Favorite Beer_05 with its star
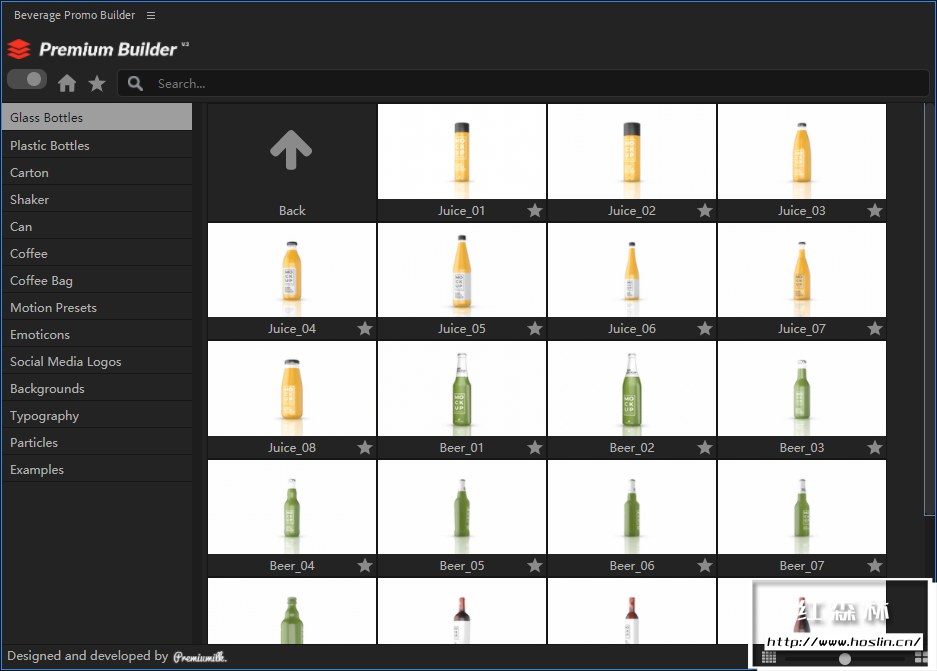The height and width of the screenshot is (671, 937). [535, 565]
